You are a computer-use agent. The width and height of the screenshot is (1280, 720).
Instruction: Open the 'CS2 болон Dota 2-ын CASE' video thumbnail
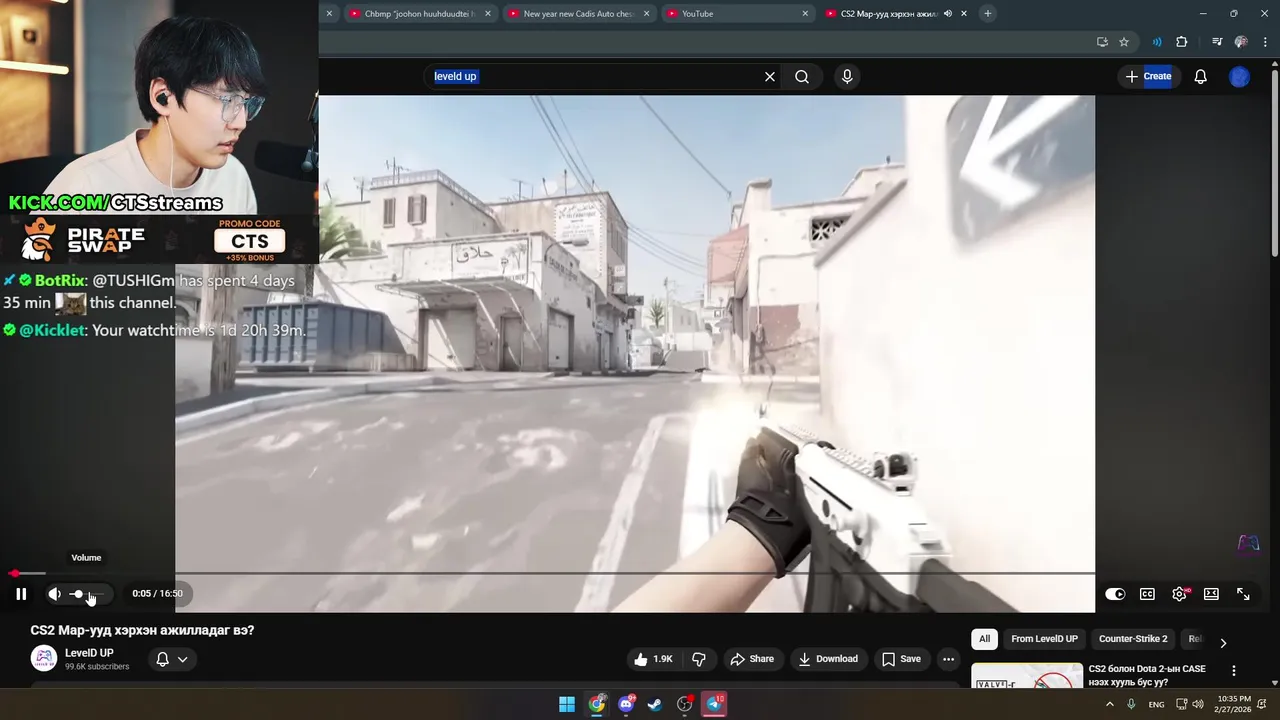click(1027, 676)
